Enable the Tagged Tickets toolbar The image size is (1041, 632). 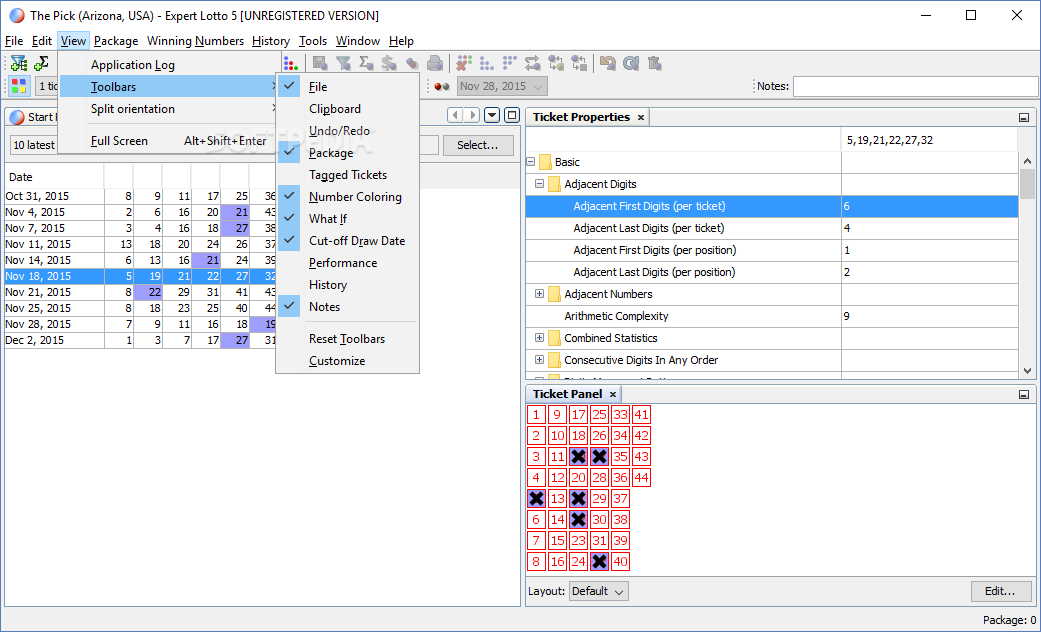point(347,175)
